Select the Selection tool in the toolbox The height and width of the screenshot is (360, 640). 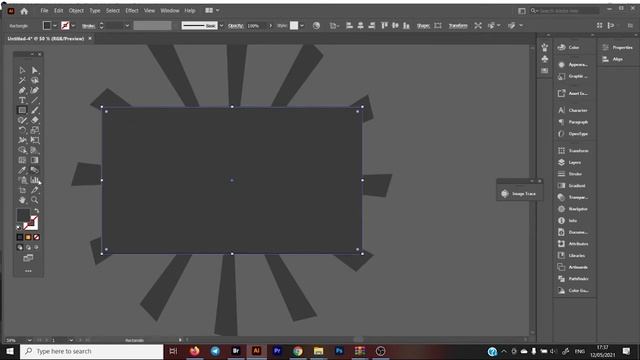(22, 70)
